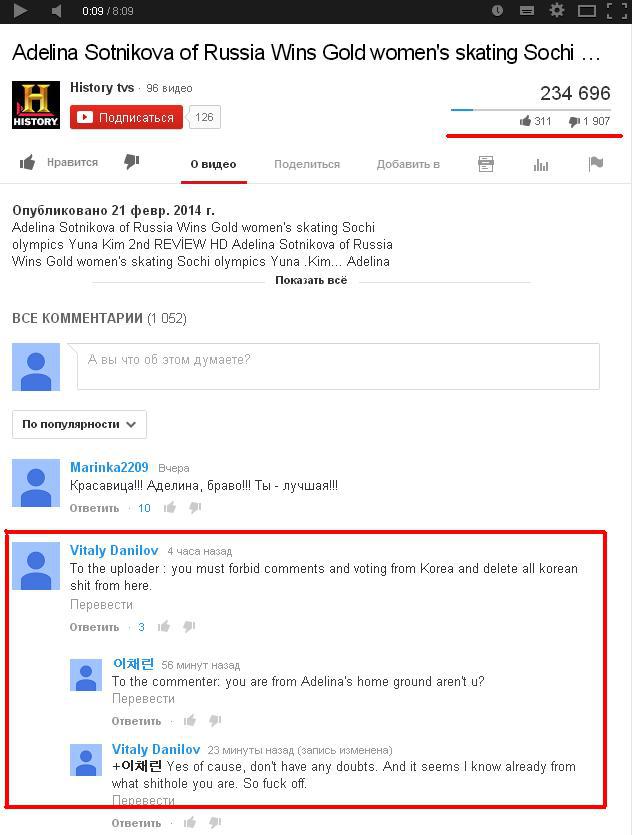Open the transcript icon next to Добавить в
This screenshot has height=835, width=644.
[486, 164]
